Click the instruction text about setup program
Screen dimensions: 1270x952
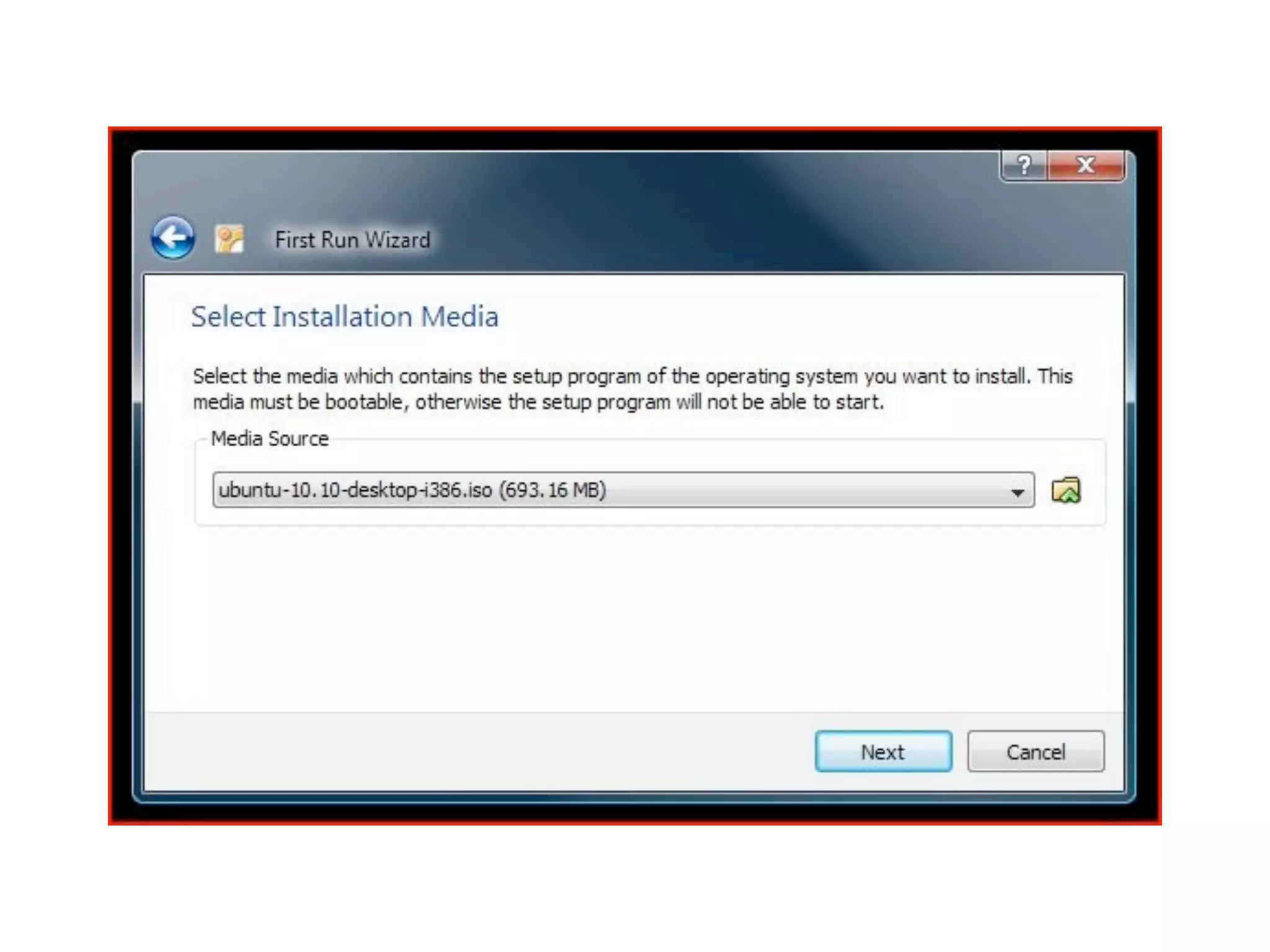(x=633, y=376)
